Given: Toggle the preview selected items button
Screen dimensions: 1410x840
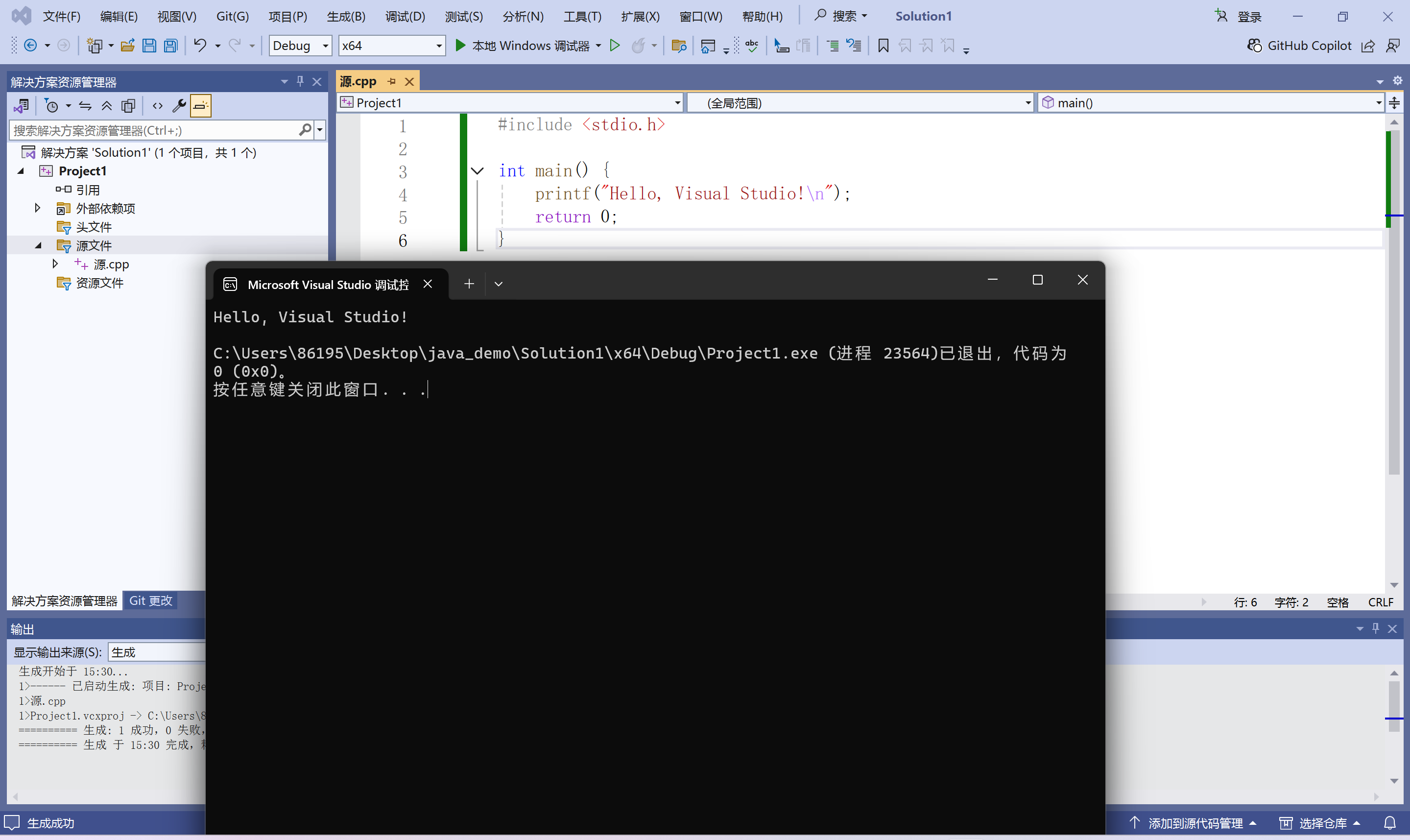Looking at the screenshot, I should [x=200, y=106].
